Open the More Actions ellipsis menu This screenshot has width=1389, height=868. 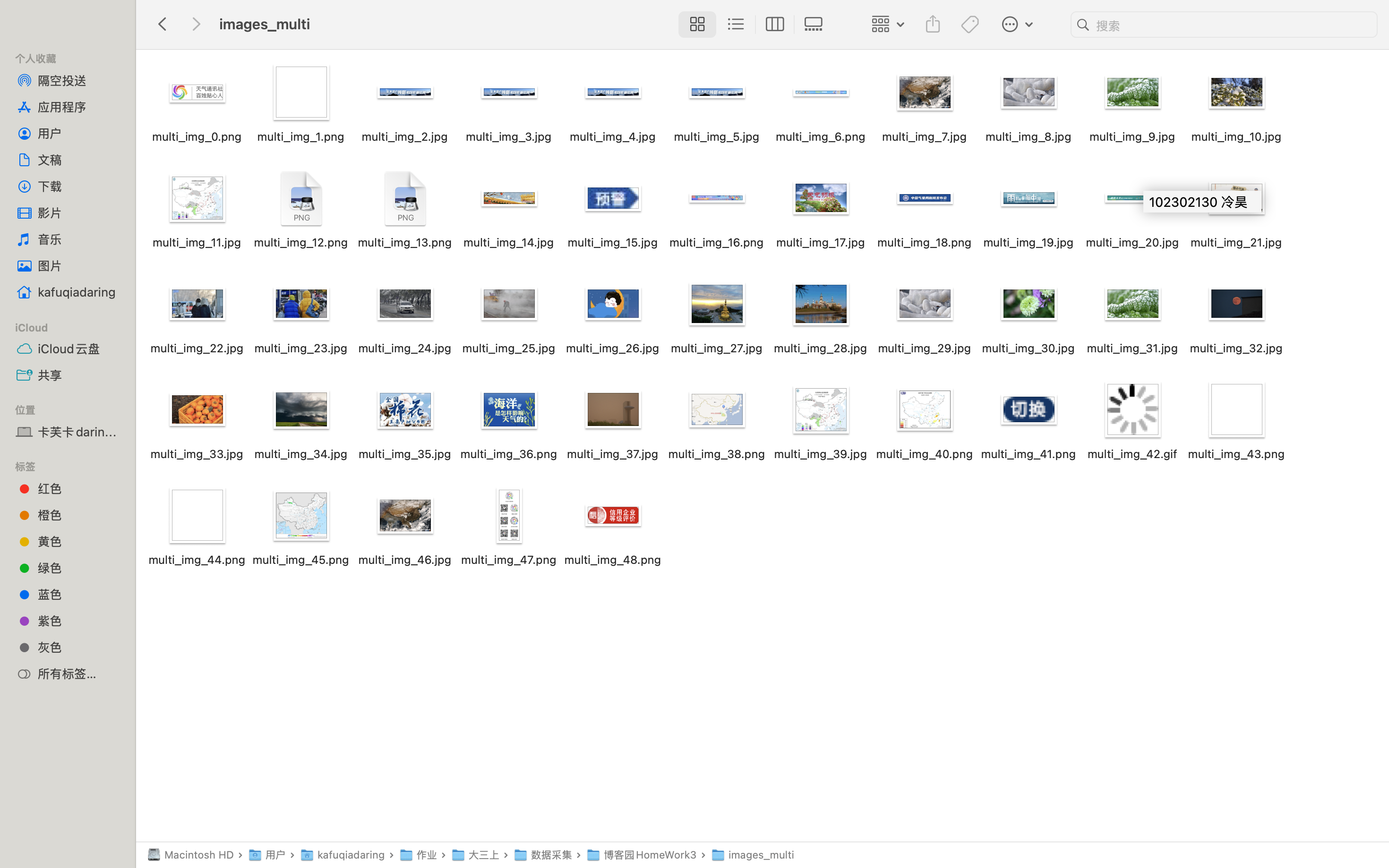[1016, 24]
